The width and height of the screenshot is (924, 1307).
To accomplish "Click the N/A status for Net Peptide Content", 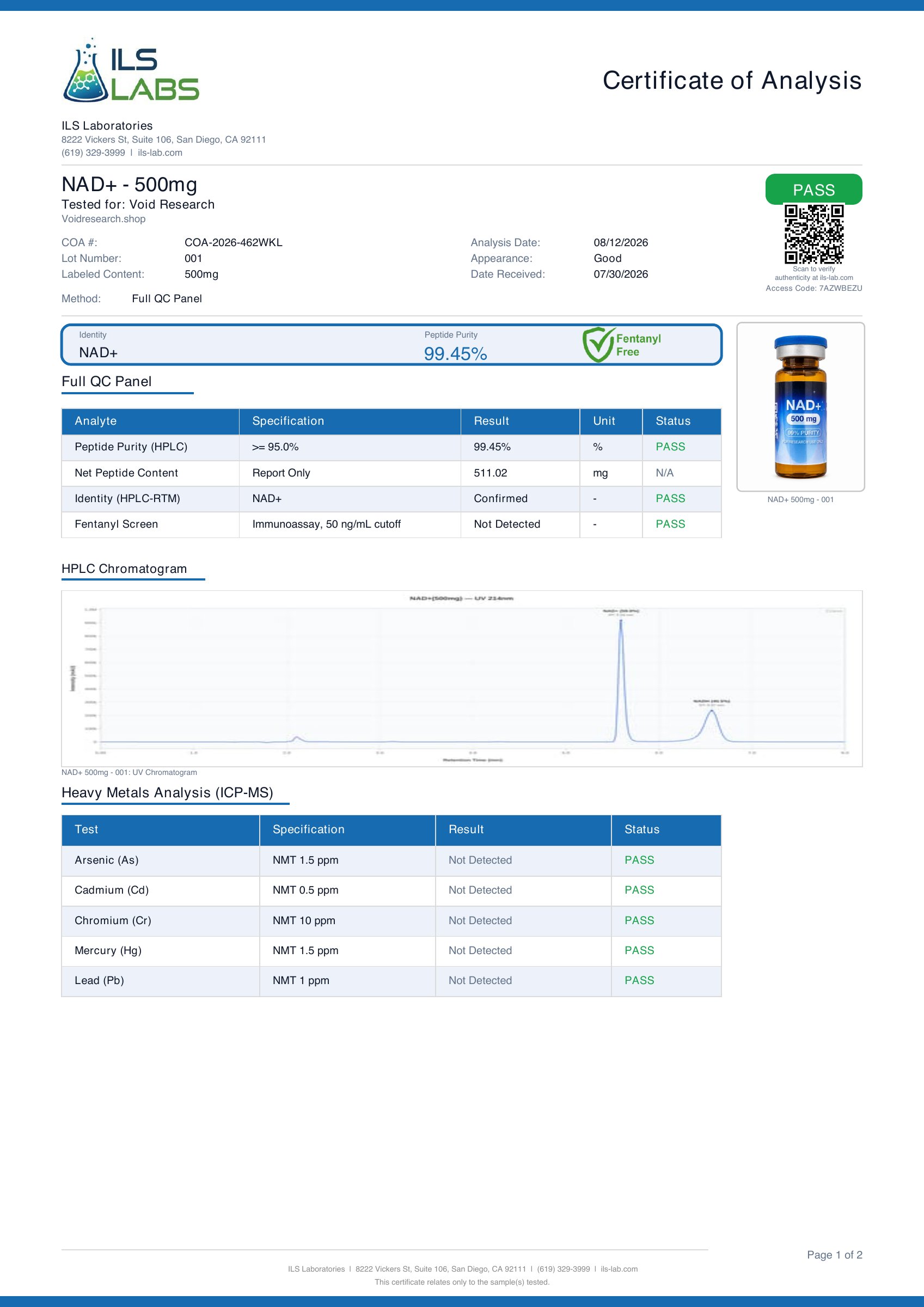I will tap(664, 473).
